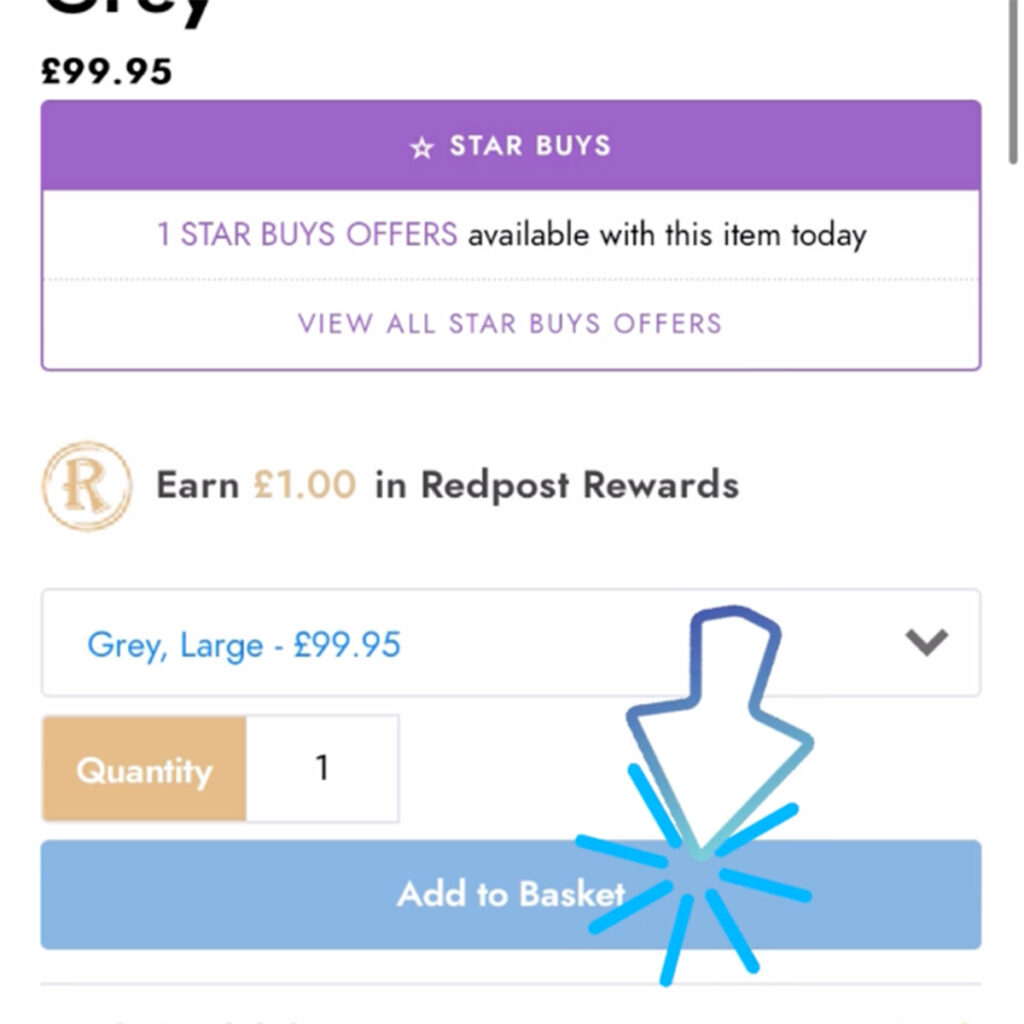1024x1024 pixels.
Task: Open the "Grey, Large - £99.95" selector
Action: point(244,644)
